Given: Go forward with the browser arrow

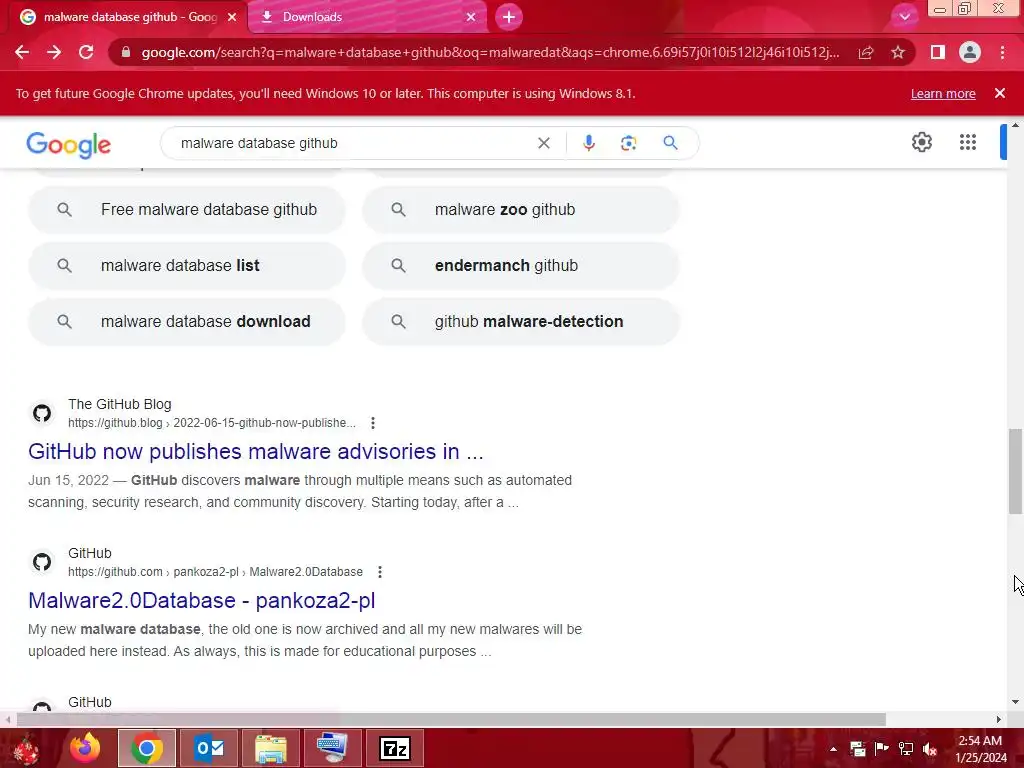Looking at the screenshot, I should 54,52.
